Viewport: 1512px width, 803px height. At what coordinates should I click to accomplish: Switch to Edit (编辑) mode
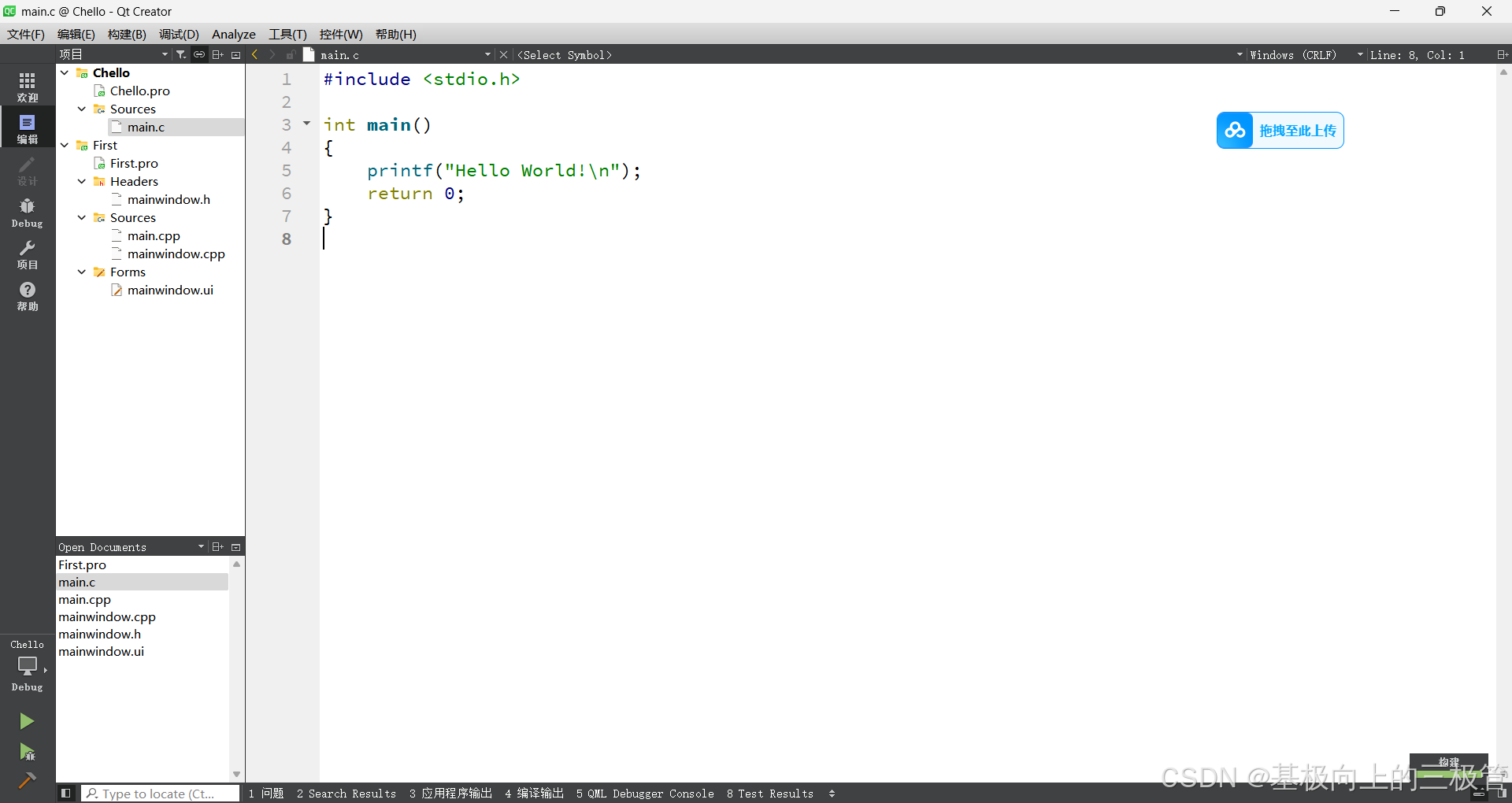point(28,128)
